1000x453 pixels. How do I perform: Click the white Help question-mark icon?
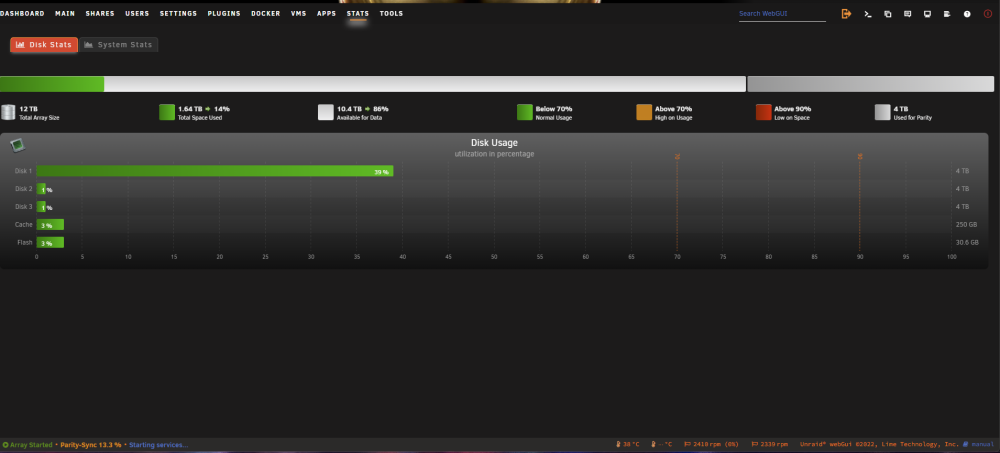pos(967,13)
